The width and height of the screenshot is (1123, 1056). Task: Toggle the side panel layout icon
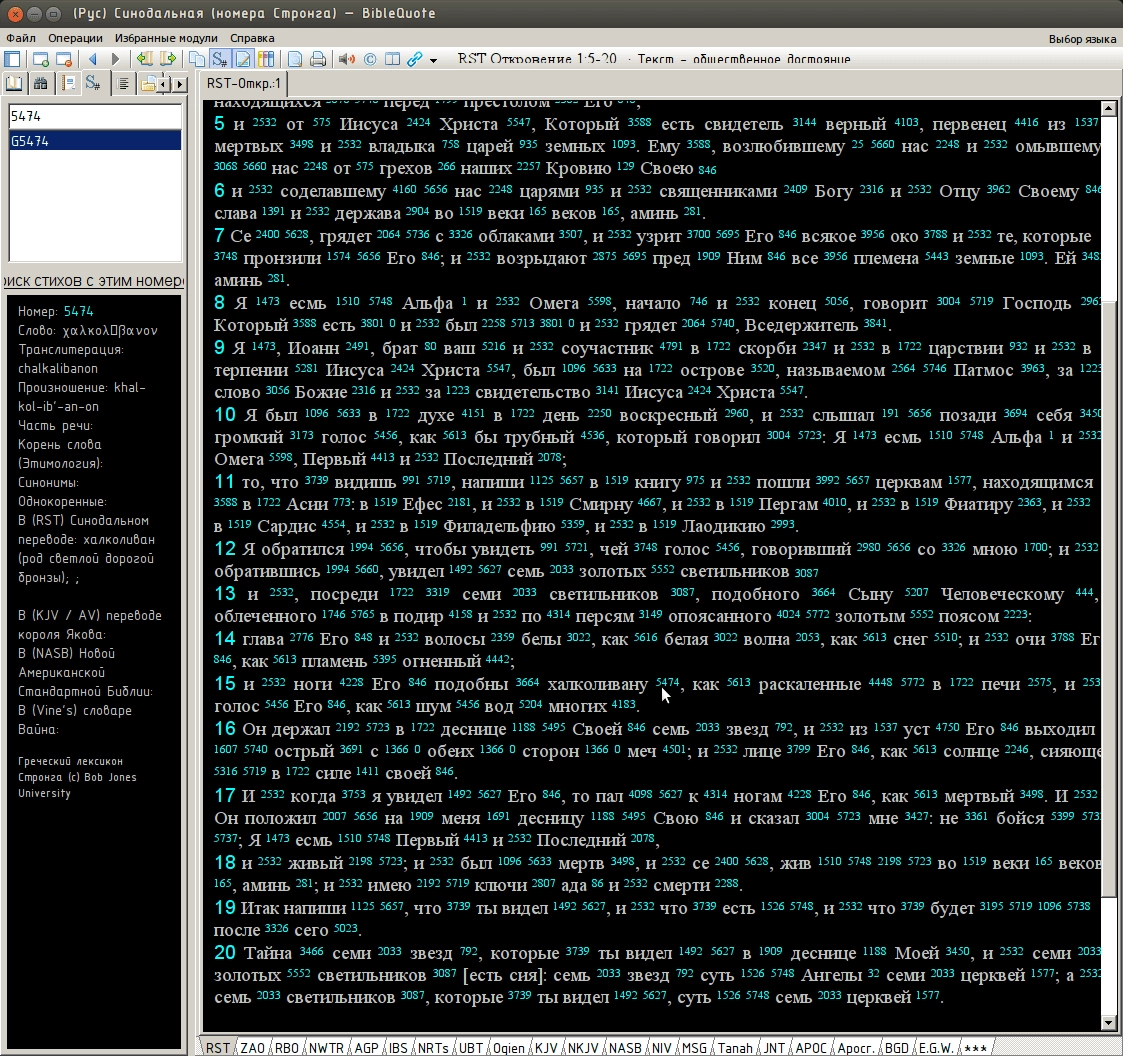[13, 59]
